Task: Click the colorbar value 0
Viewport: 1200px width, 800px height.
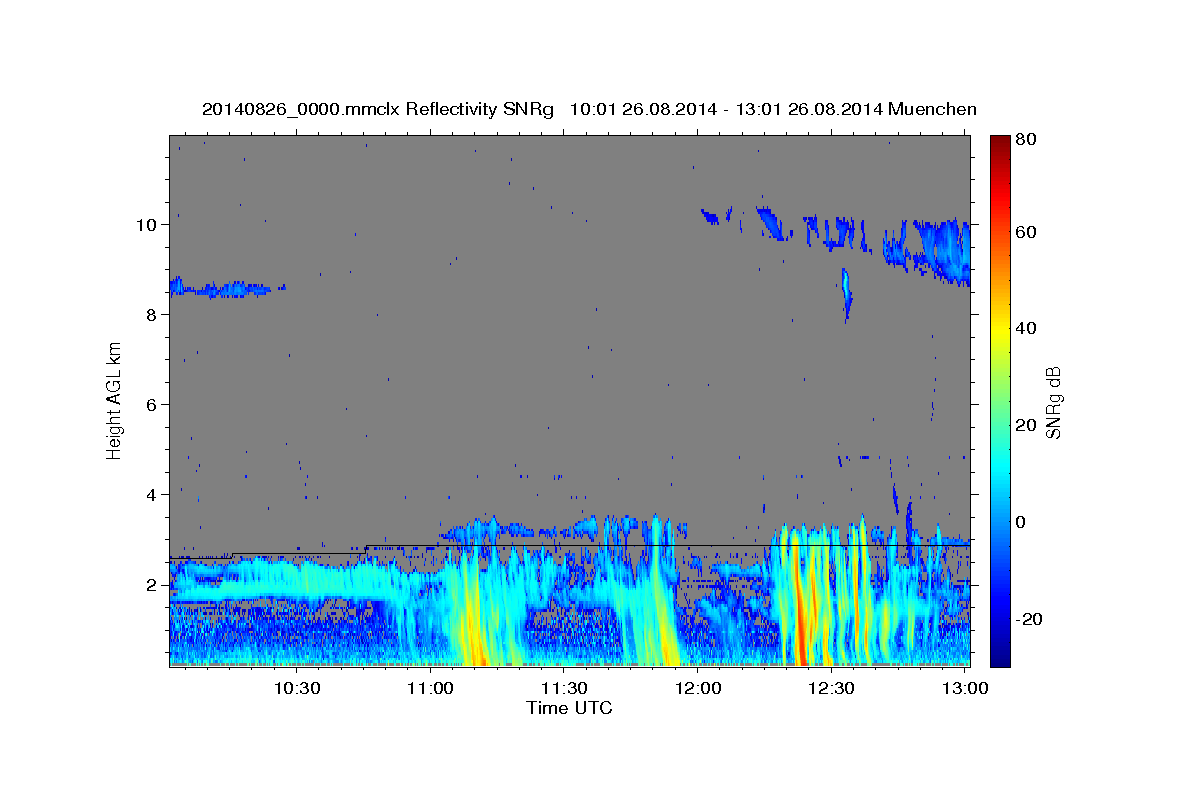Action: pyautogui.click(x=1020, y=523)
